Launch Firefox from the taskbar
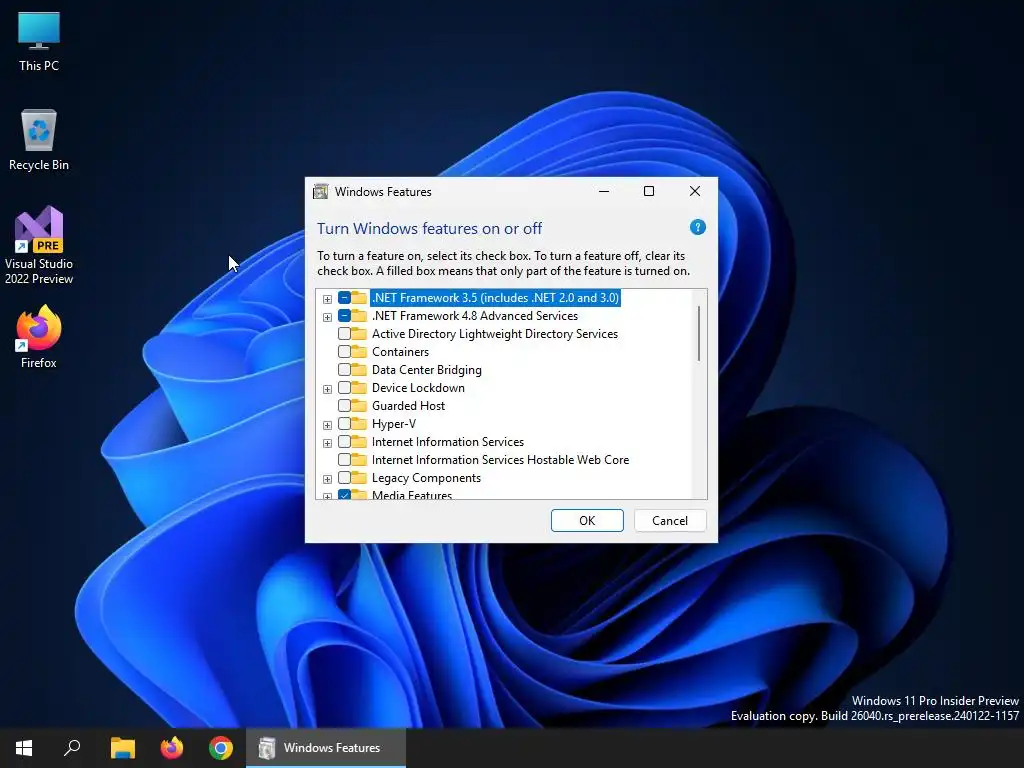 coord(172,748)
